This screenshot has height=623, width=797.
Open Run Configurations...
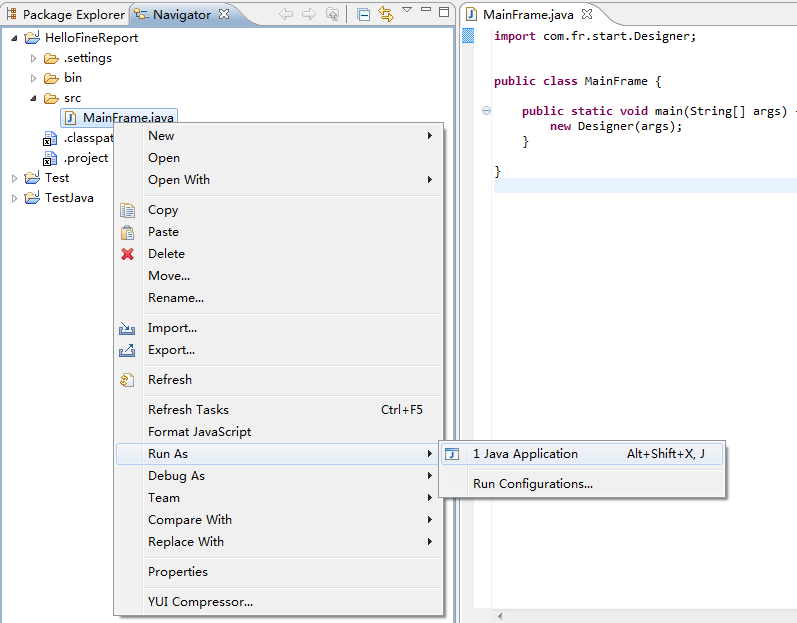(582, 484)
